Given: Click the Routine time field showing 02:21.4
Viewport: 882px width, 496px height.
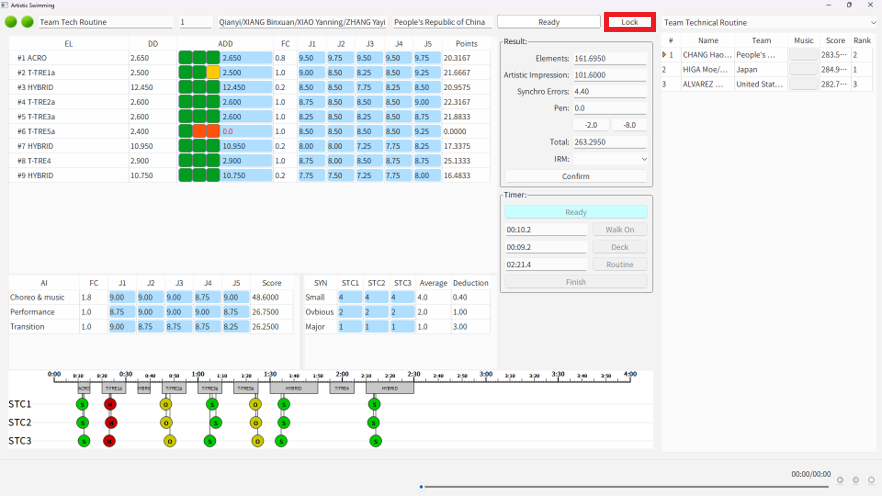Looking at the screenshot, I should [546, 264].
